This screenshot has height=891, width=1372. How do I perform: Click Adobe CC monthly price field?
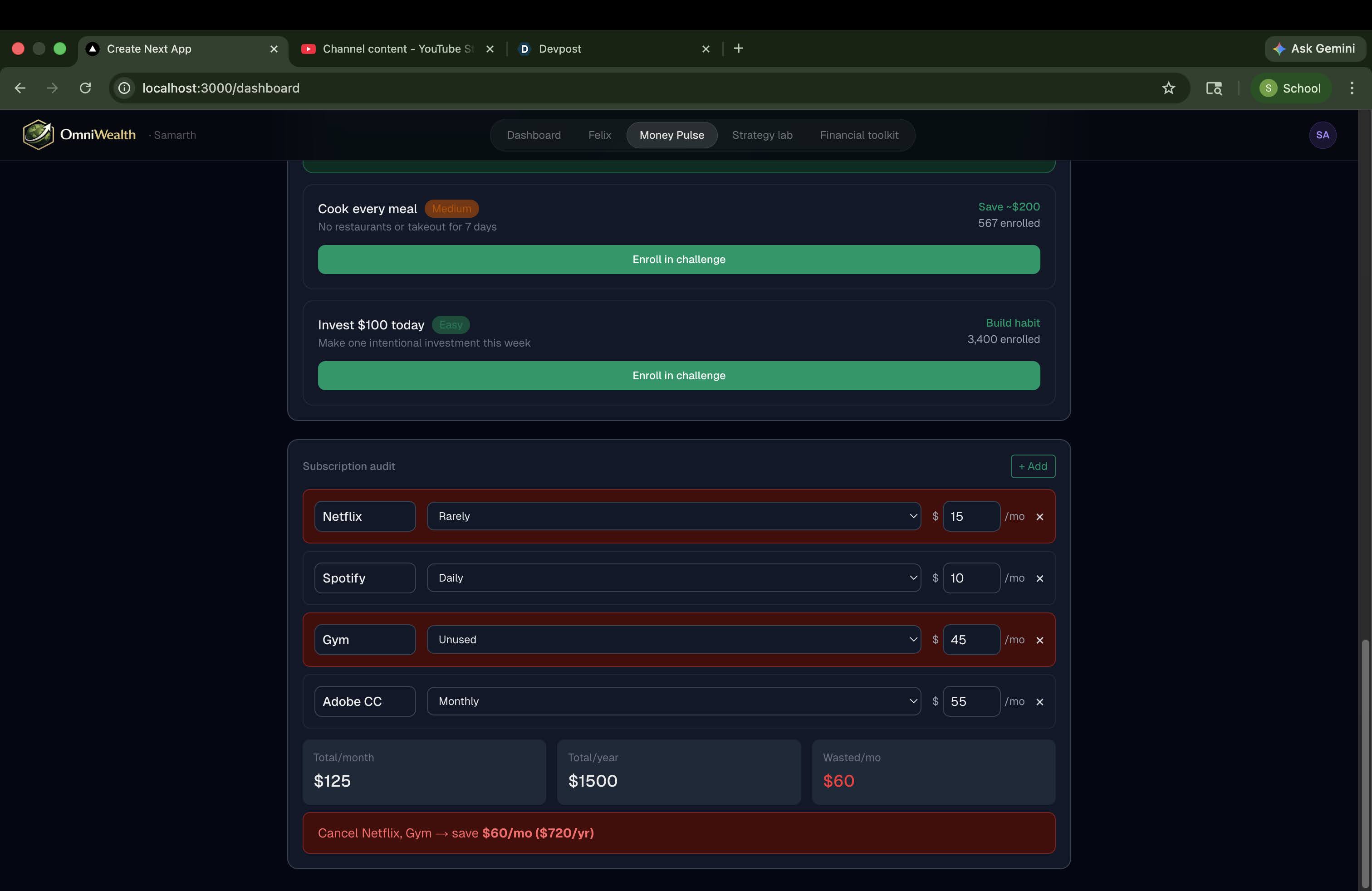click(971, 701)
